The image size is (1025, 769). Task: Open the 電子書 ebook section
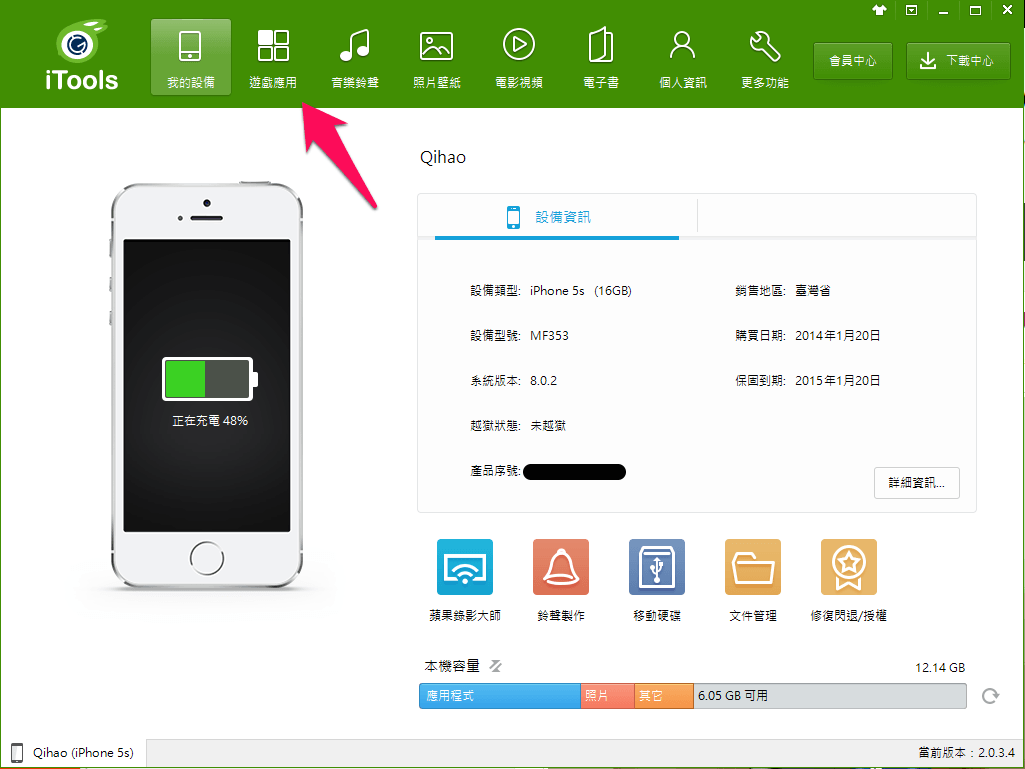click(x=601, y=58)
